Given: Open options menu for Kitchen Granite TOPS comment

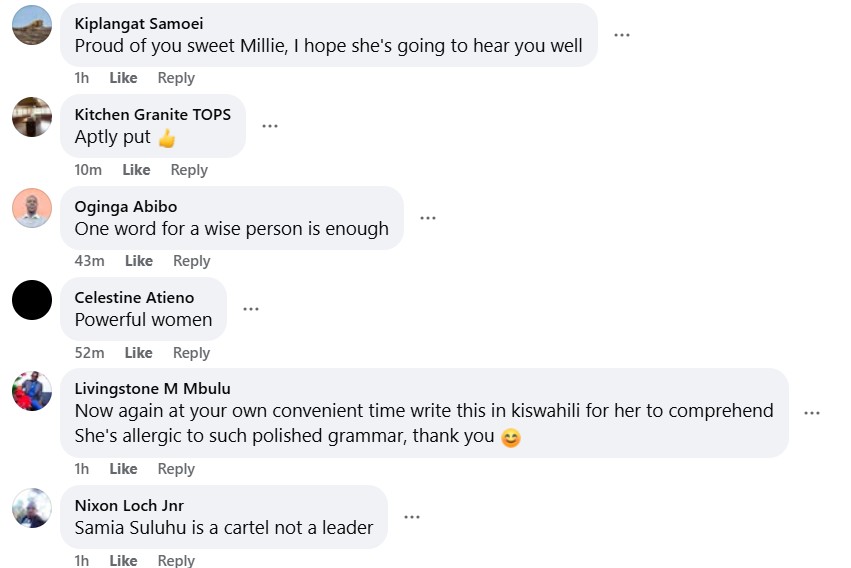Looking at the screenshot, I should 270,126.
